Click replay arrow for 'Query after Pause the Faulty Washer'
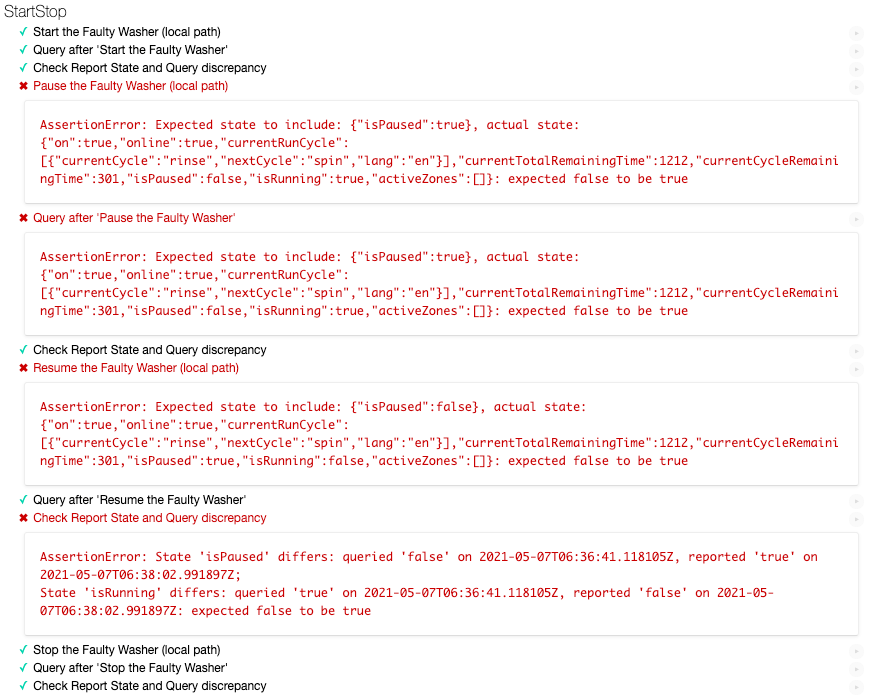Viewport: 870px width, 697px height. click(x=856, y=219)
